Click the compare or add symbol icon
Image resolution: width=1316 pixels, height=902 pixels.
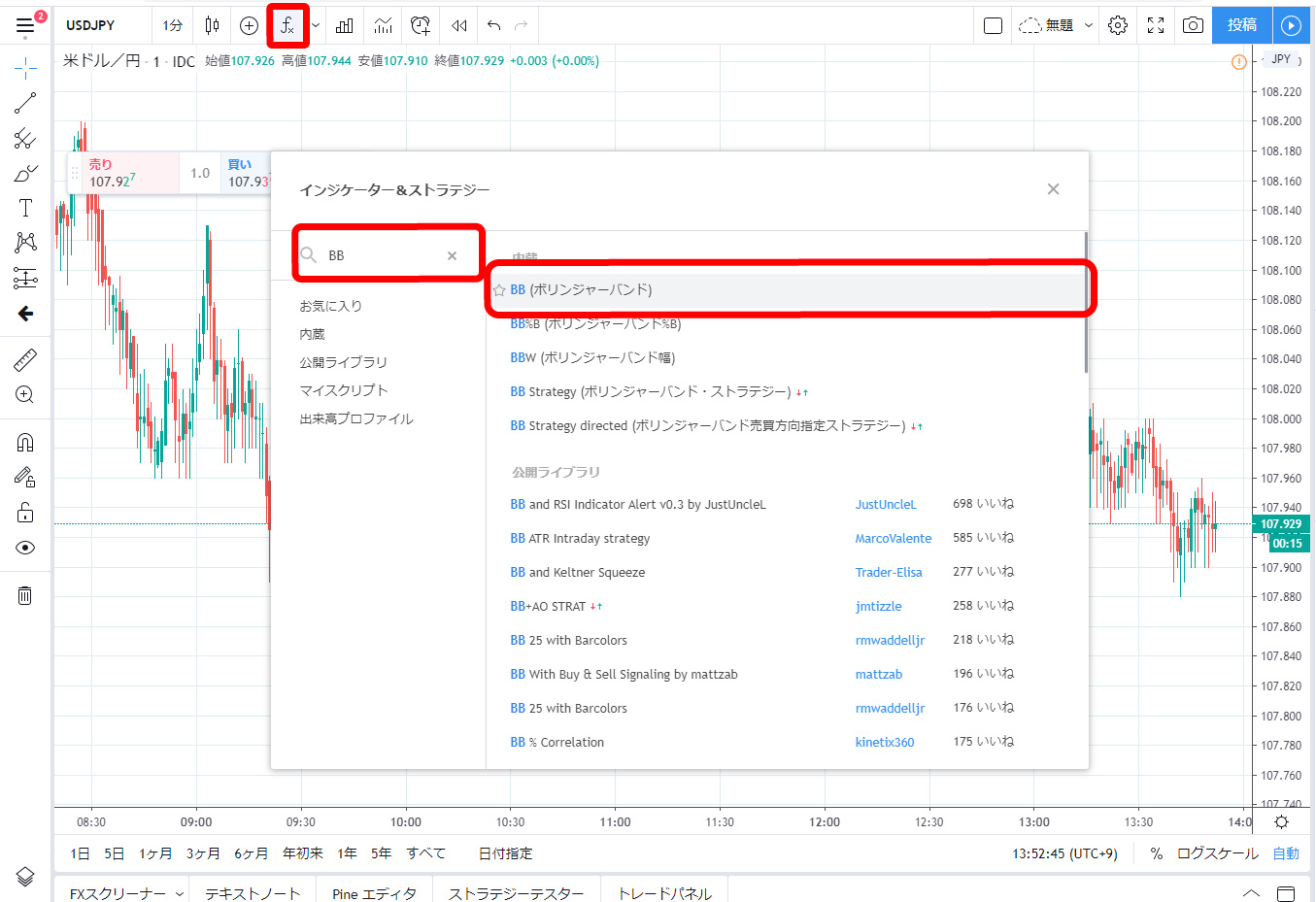(x=249, y=25)
